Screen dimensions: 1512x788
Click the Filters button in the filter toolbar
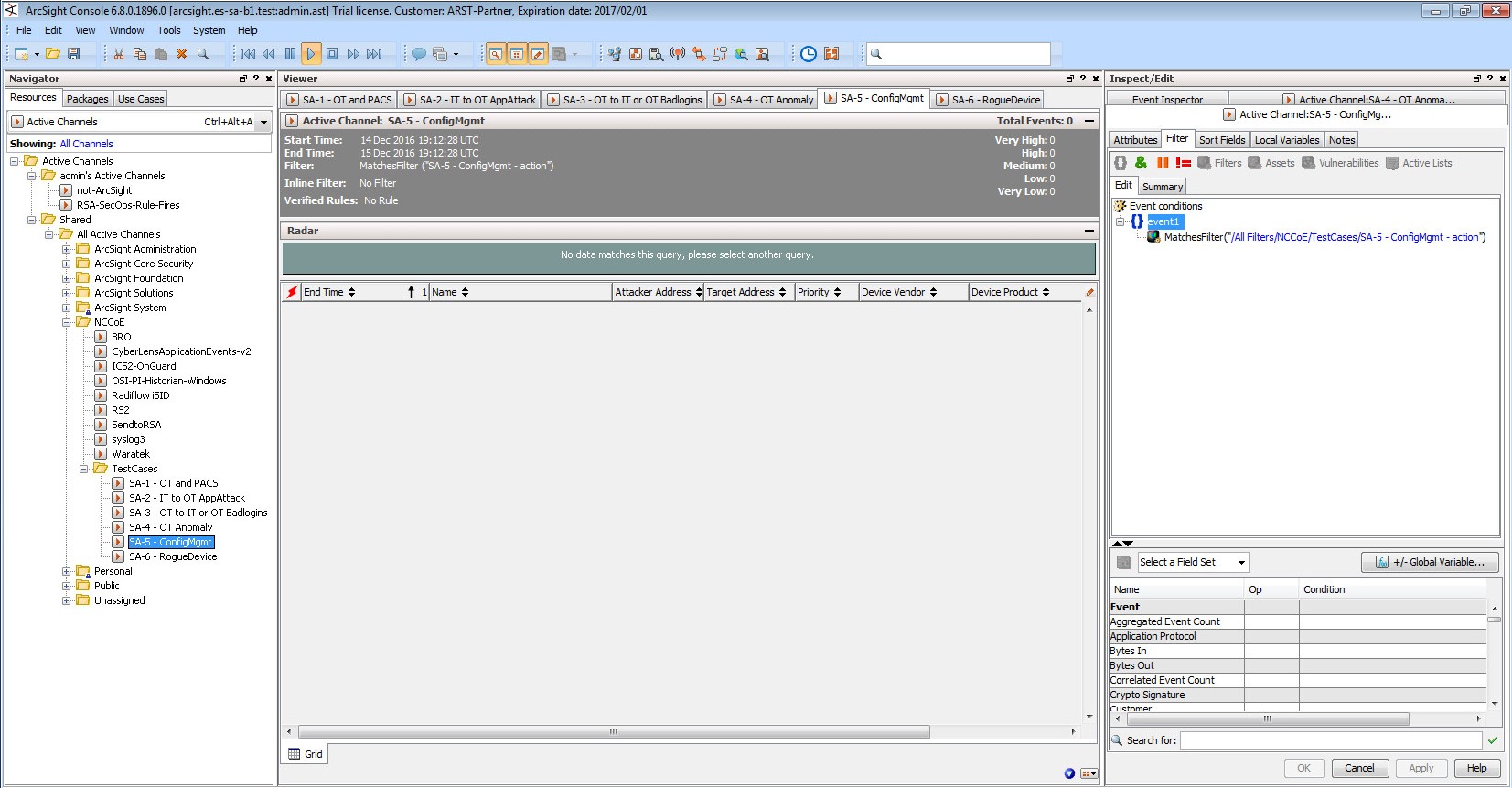1219,163
